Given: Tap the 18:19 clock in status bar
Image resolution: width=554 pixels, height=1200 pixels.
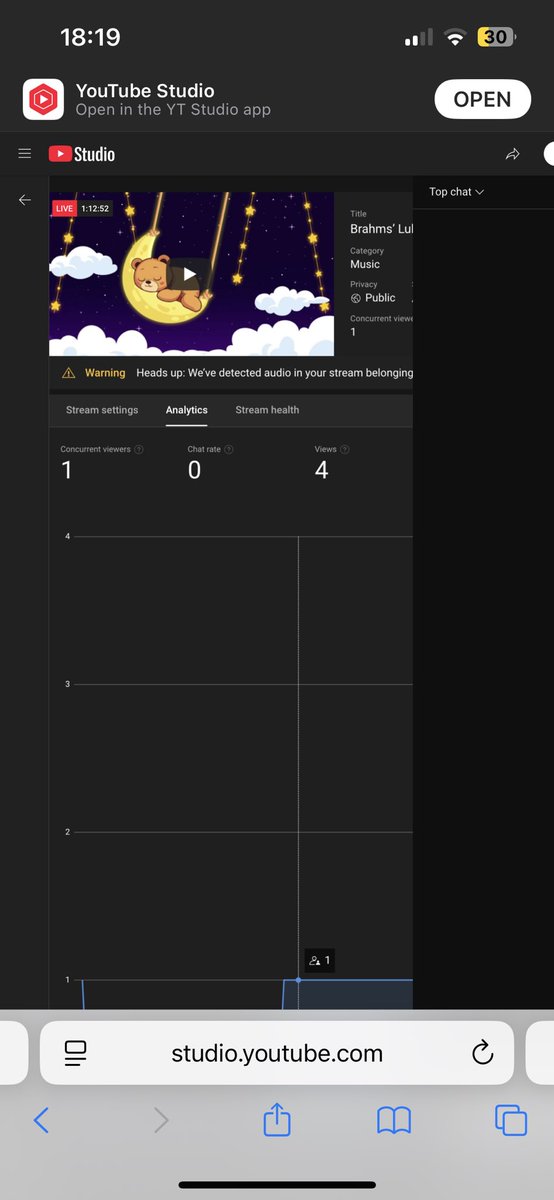Looking at the screenshot, I should 90,38.
